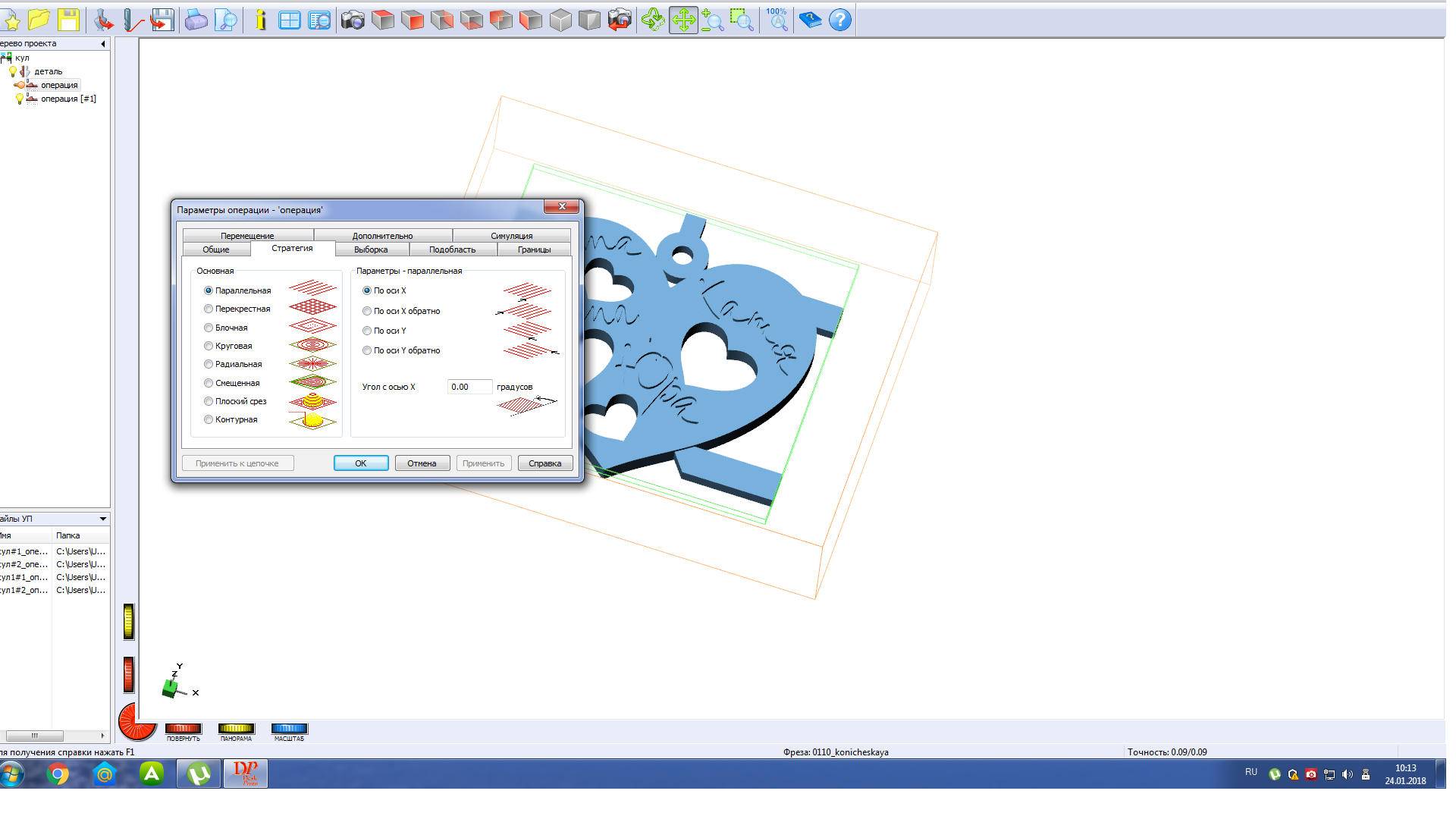This screenshot has width=1456, height=819.
Task: Open the Симуляция tab
Action: point(511,236)
